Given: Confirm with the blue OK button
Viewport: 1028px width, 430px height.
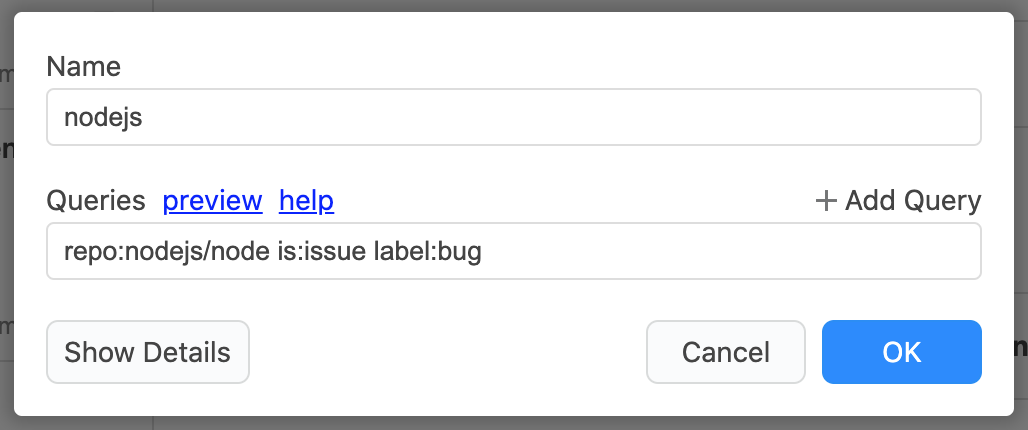Looking at the screenshot, I should pyautogui.click(x=901, y=352).
